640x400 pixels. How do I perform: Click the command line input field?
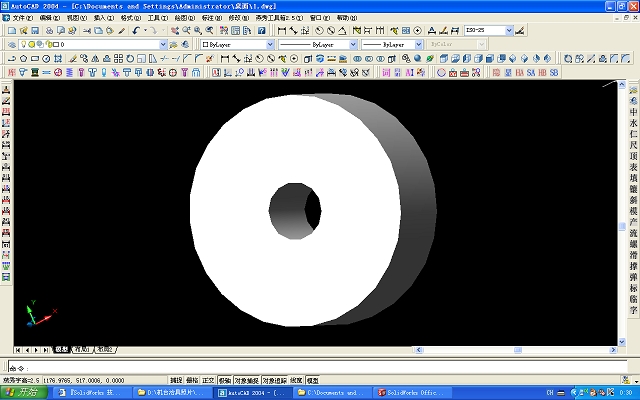[318, 367]
